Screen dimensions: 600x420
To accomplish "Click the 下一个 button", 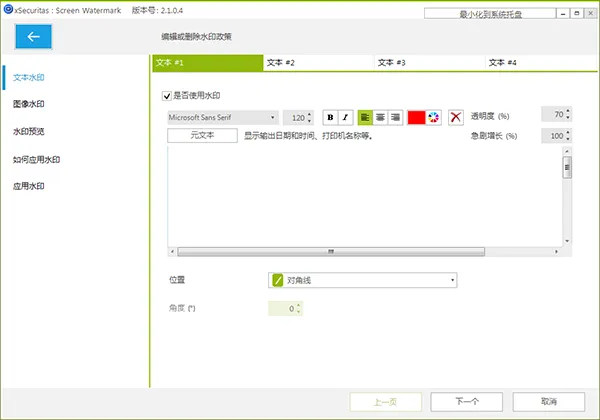I will [x=466, y=402].
